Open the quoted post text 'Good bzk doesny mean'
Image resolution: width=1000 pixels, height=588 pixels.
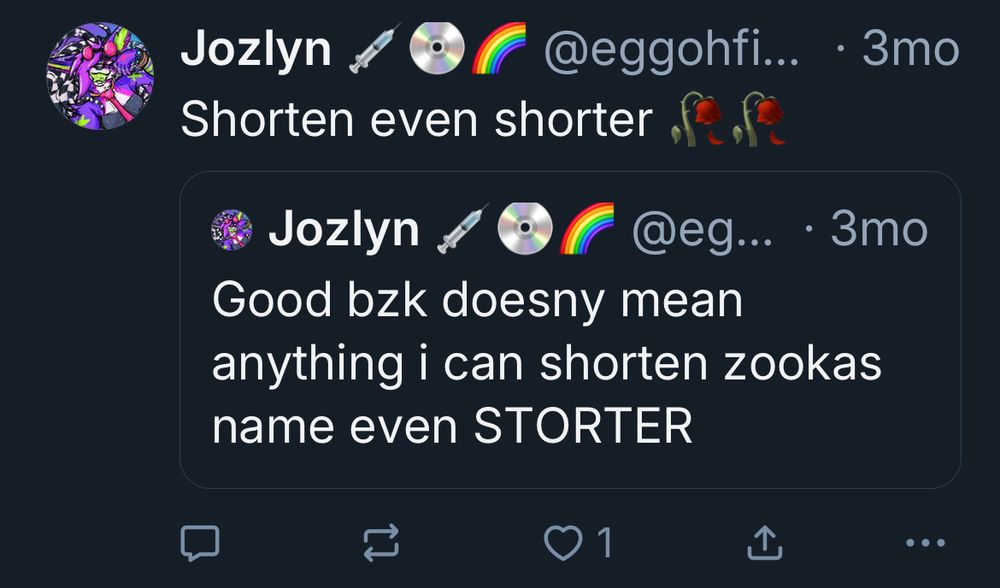pos(477,300)
